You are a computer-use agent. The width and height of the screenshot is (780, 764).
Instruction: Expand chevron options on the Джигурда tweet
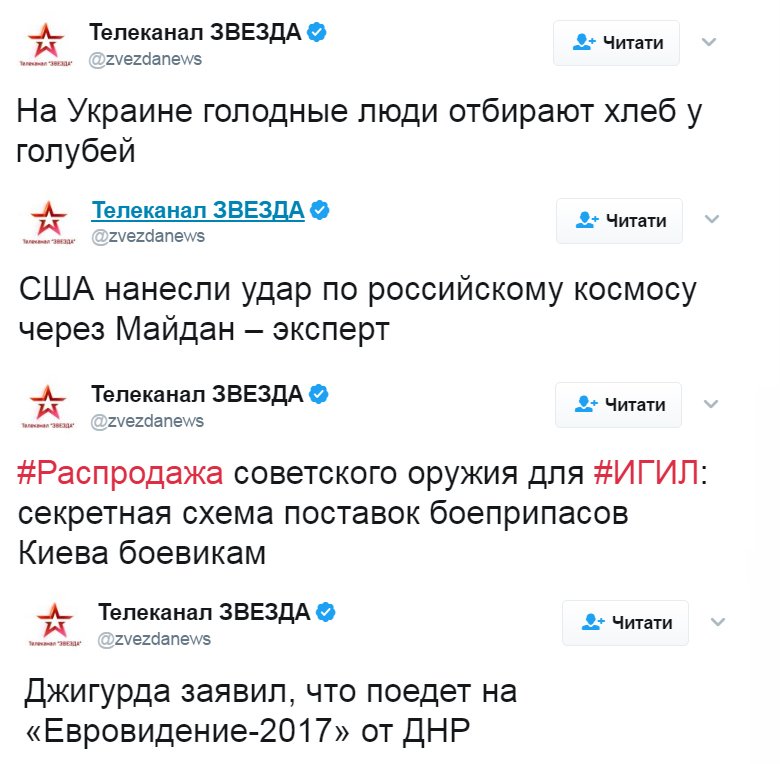click(717, 622)
